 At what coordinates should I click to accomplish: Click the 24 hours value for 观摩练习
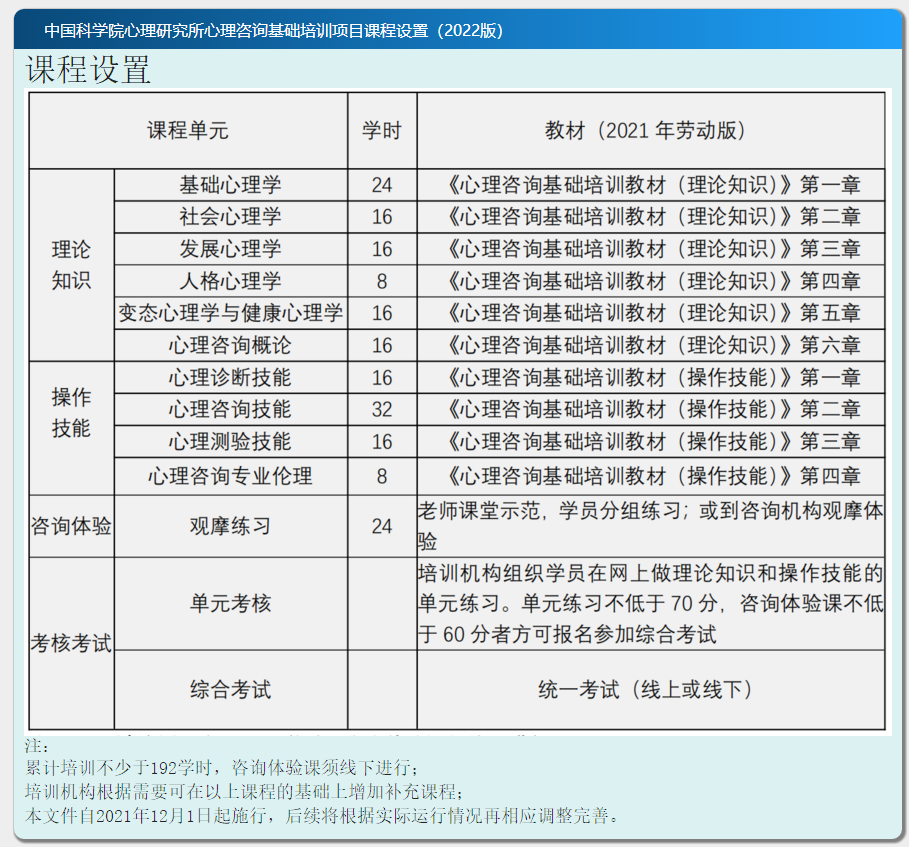382,526
